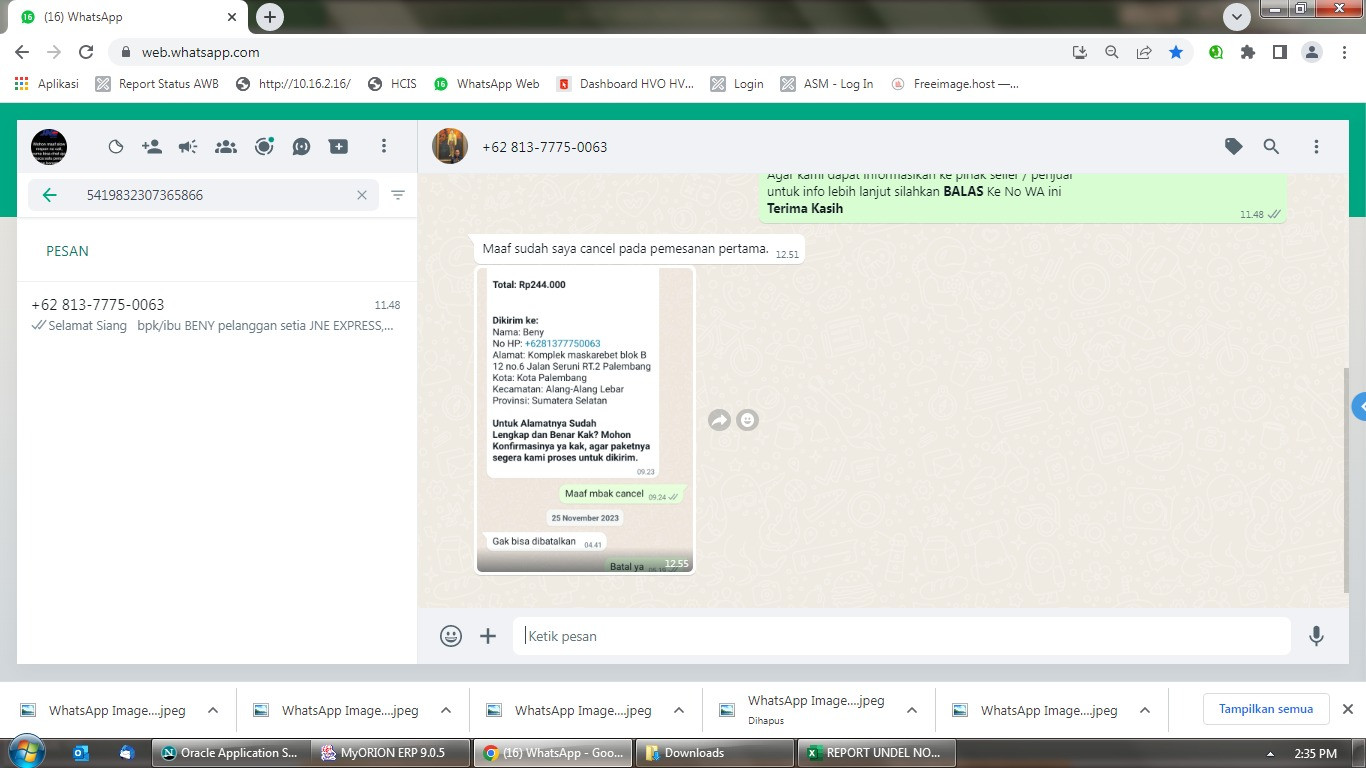Click the megaphone broadcast icon in the sidebar header
Screen dimensions: 1366x768
tap(188, 147)
